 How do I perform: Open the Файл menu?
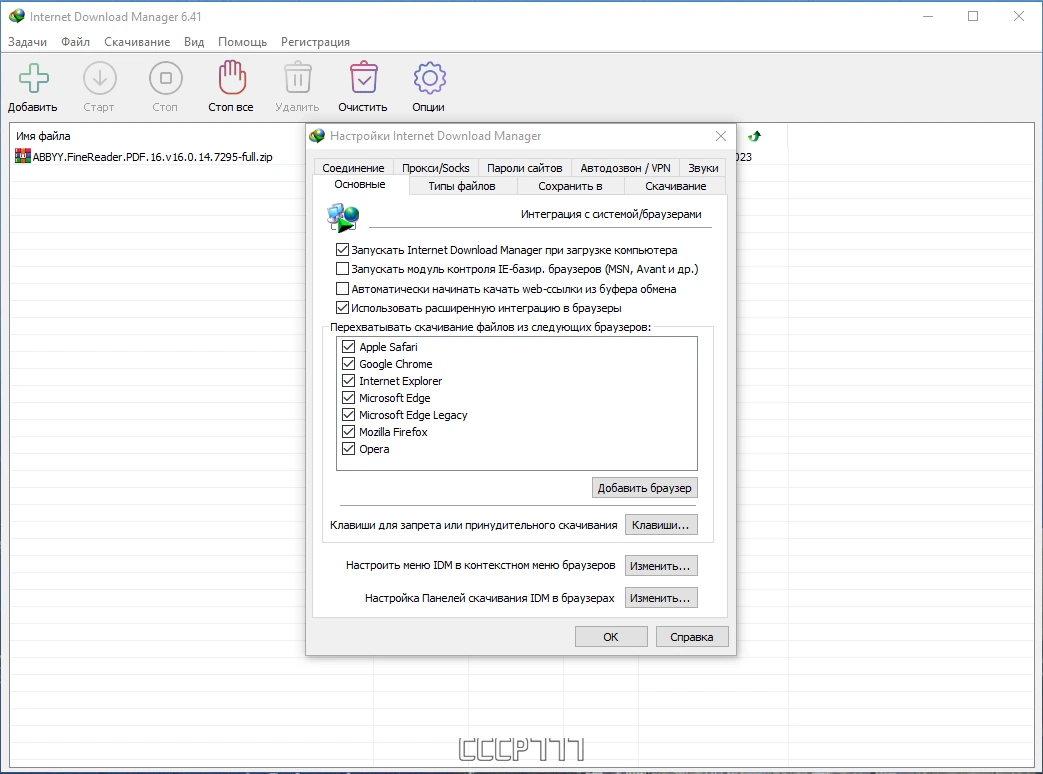pyautogui.click(x=75, y=42)
